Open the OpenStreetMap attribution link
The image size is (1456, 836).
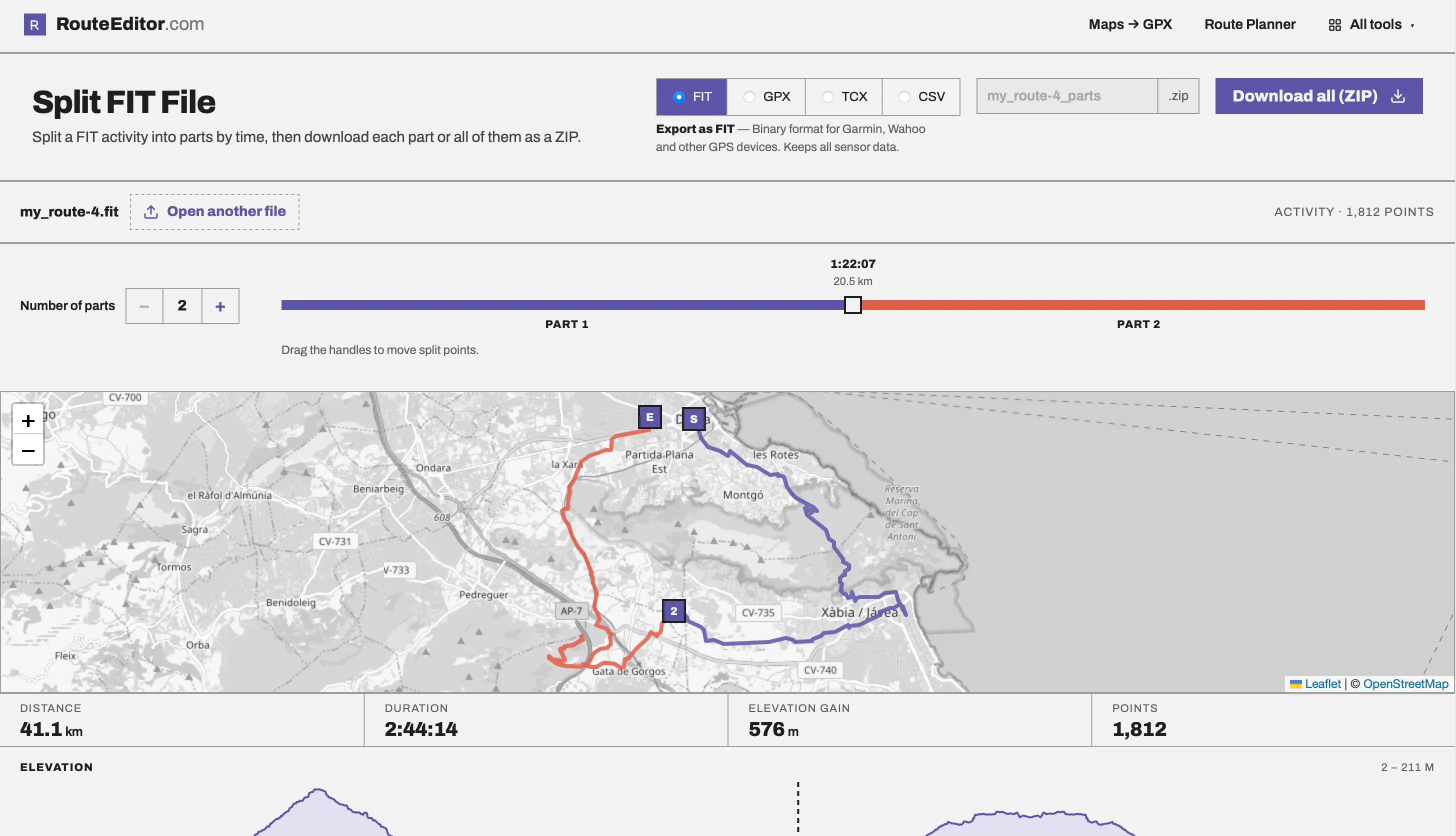pyautogui.click(x=1405, y=684)
